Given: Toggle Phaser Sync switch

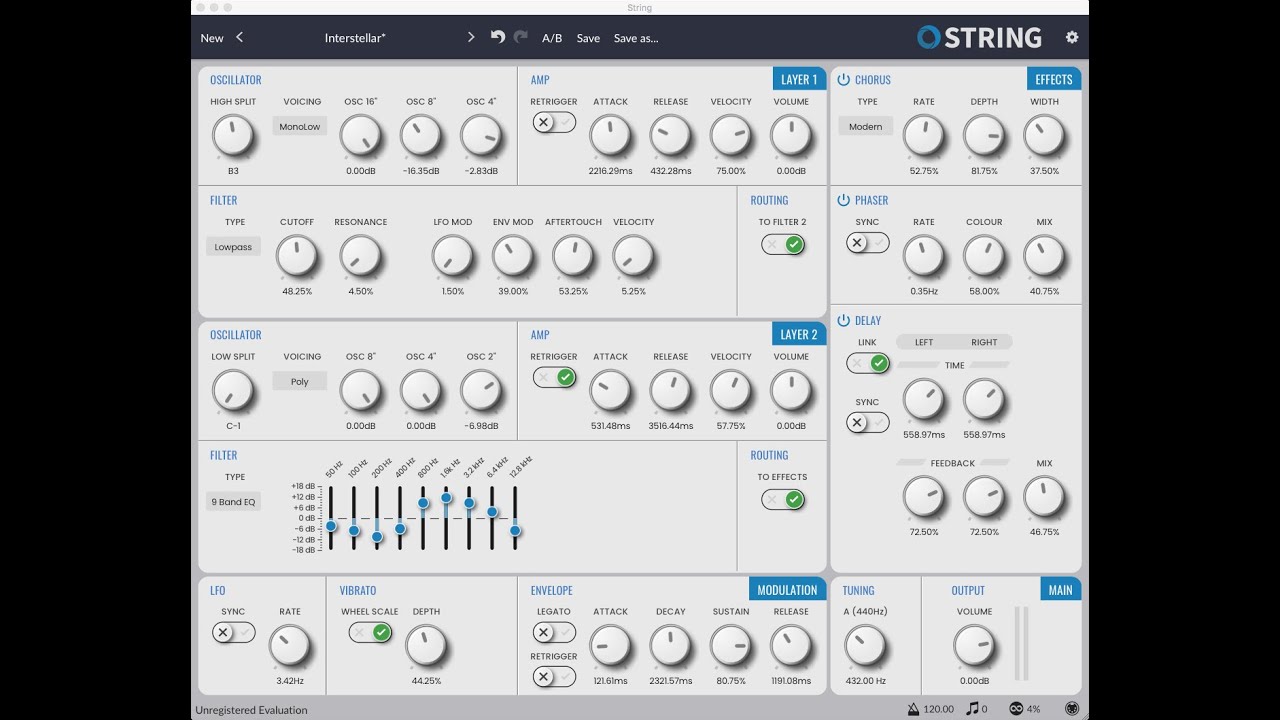Looking at the screenshot, I should click(867, 243).
